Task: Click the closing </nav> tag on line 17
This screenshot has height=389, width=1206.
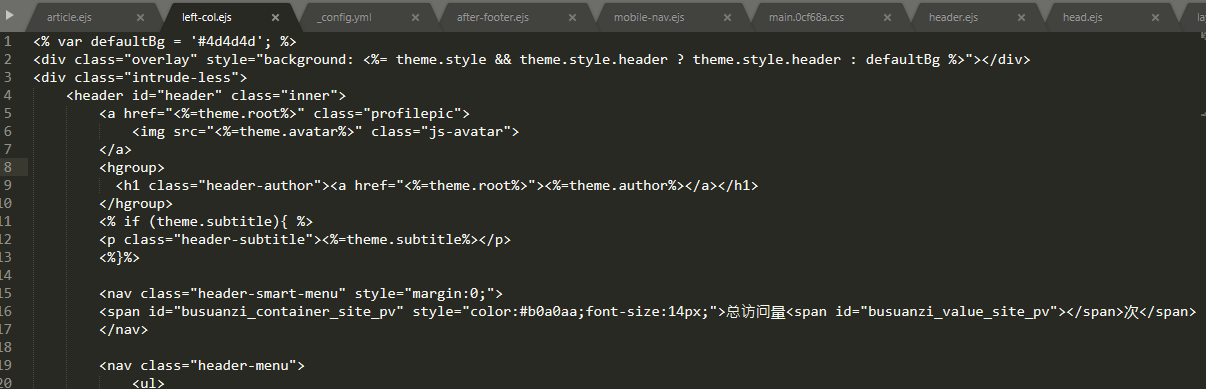Action: tap(124, 329)
